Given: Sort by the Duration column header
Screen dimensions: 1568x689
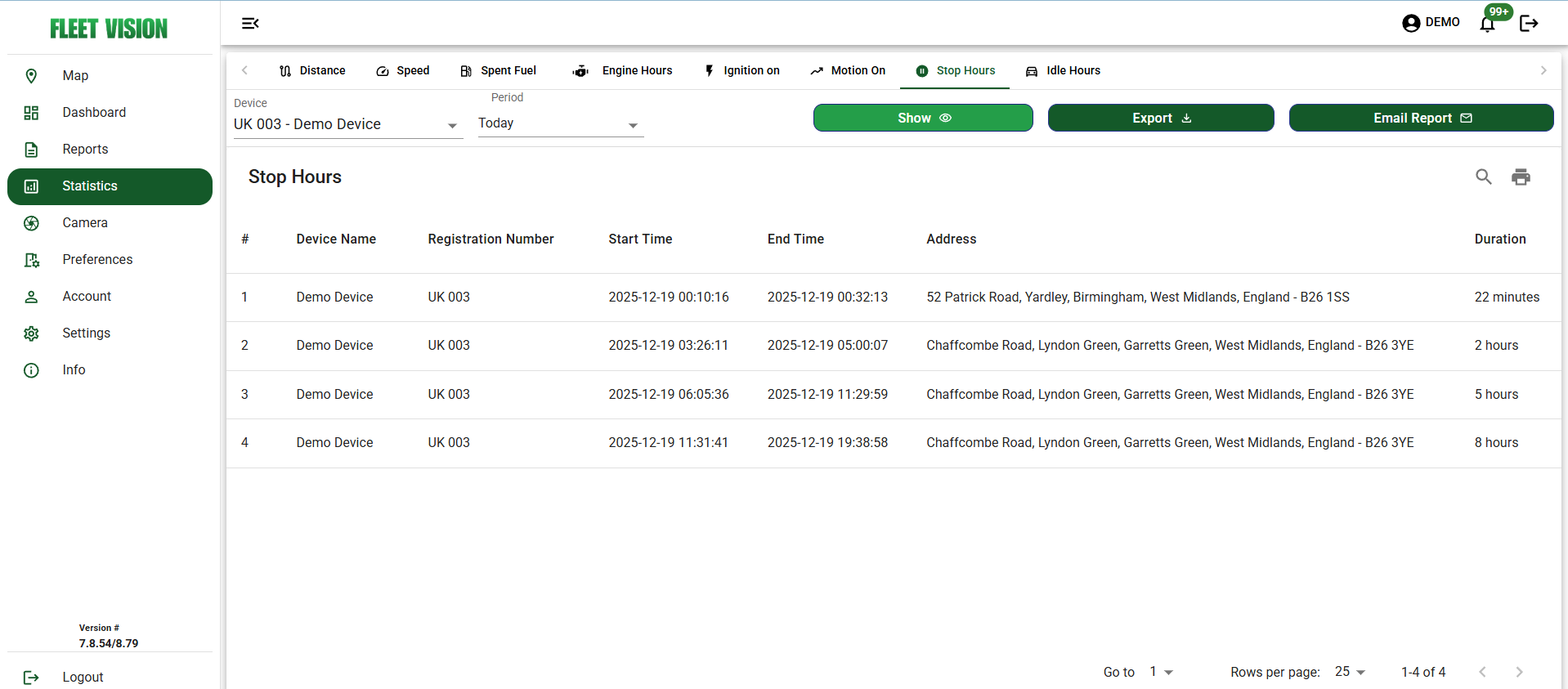Looking at the screenshot, I should coord(1499,239).
